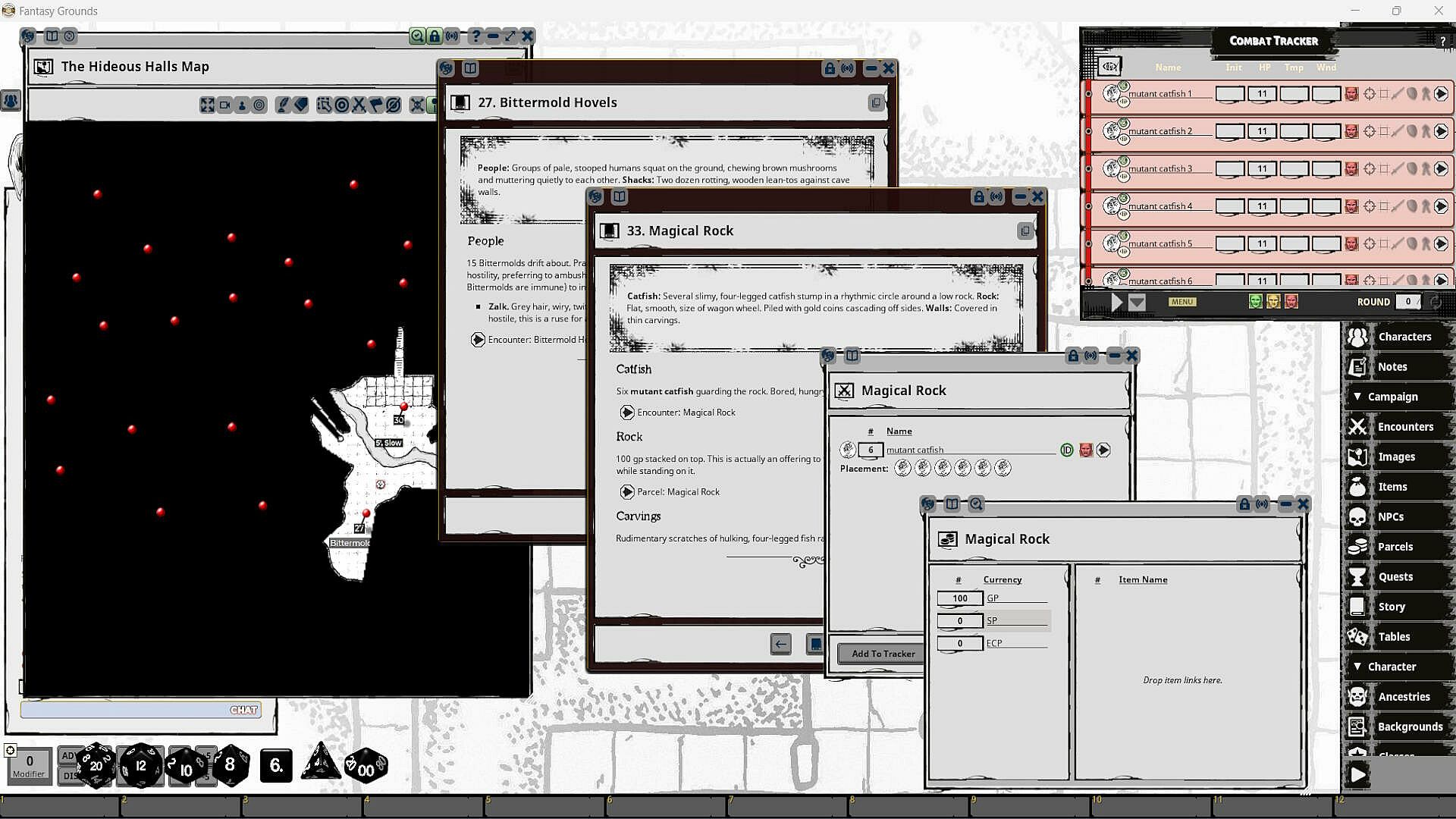Select the map eraser tool
This screenshot has height=819, width=1456.
point(301,105)
